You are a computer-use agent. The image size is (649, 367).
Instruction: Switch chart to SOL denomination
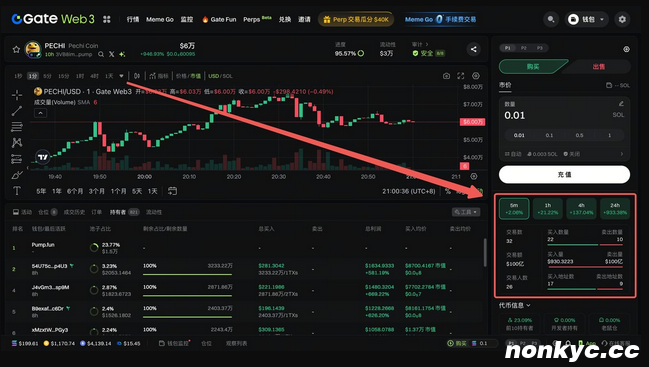[228, 76]
